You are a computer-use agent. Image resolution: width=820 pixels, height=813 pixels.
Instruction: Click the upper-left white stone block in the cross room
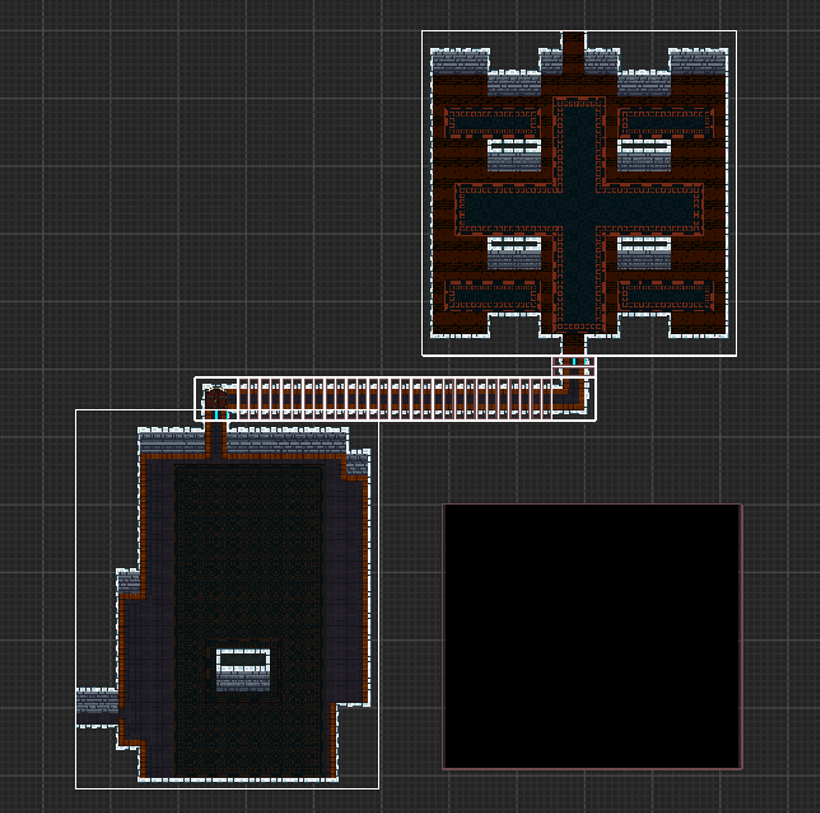click(514, 155)
